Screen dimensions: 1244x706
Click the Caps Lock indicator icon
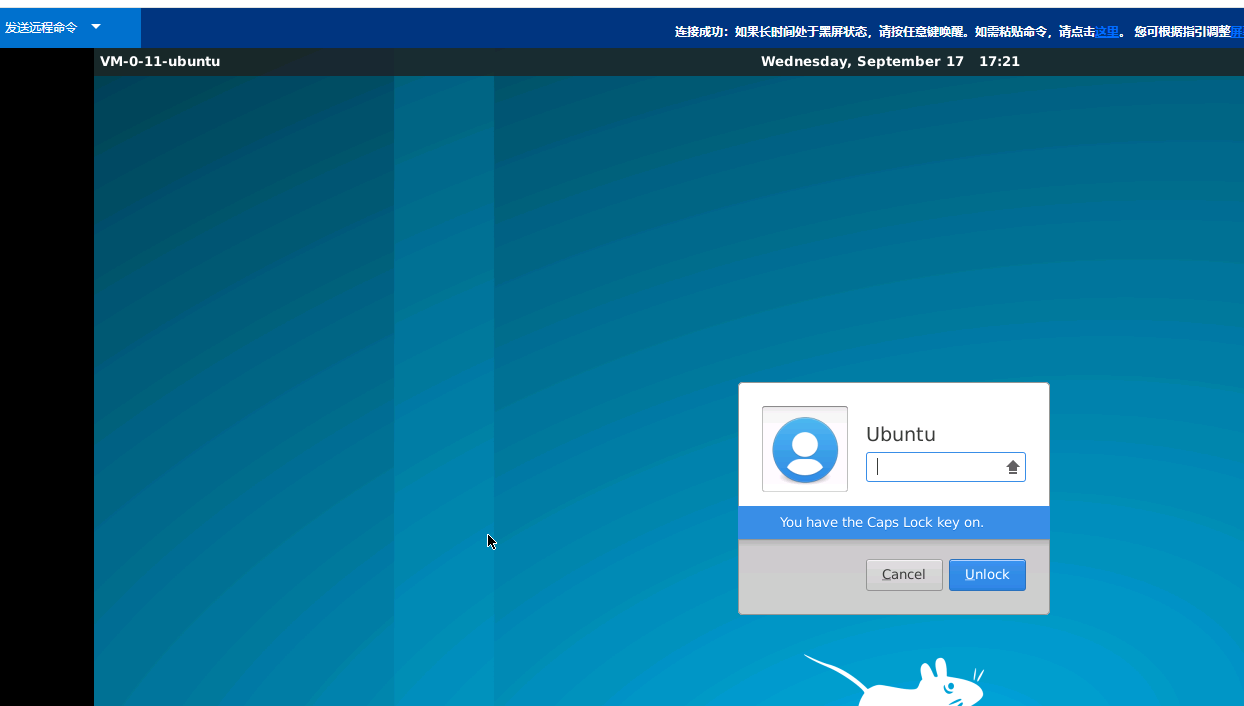1013,467
